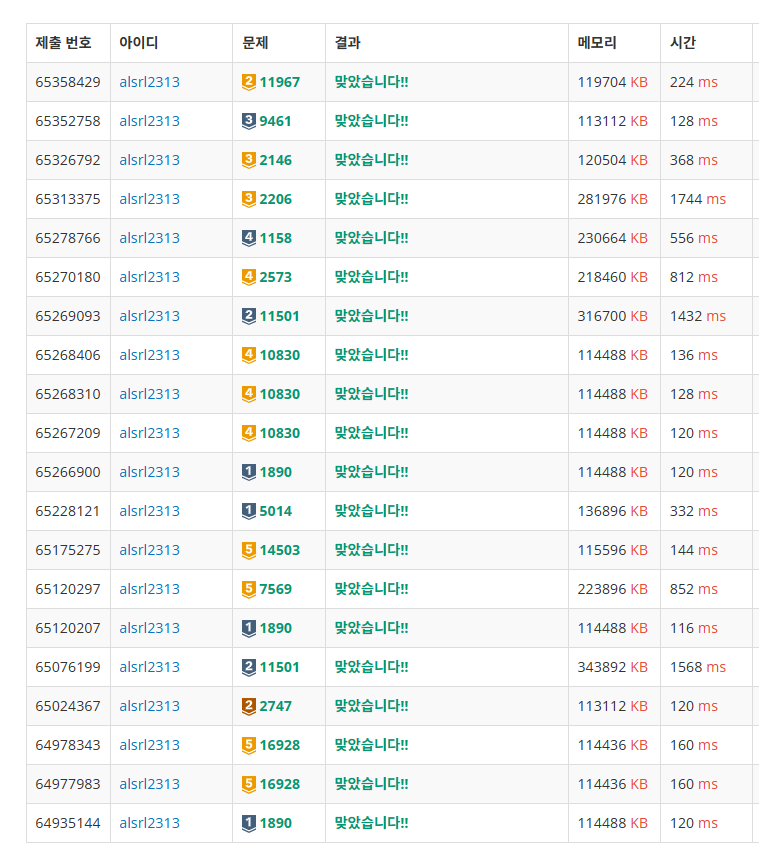Viewport: 759px width, 853px height.
Task: Click time value 852 ms
Action: [x=694, y=589]
